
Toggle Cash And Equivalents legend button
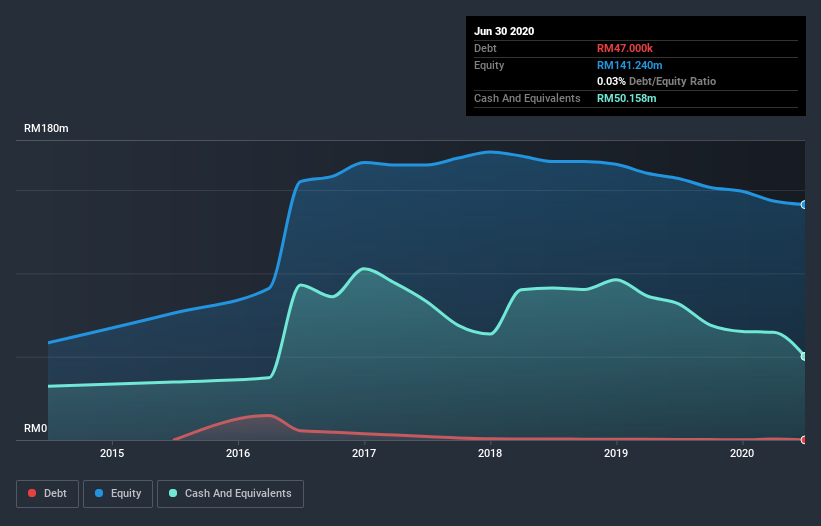click(x=230, y=494)
